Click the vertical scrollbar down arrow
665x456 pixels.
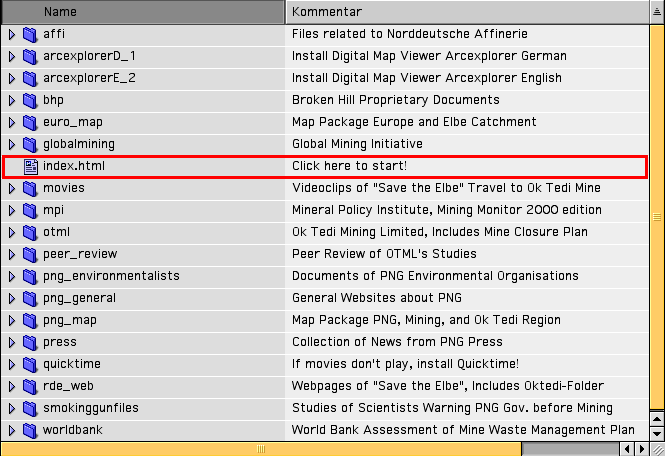tap(657, 434)
